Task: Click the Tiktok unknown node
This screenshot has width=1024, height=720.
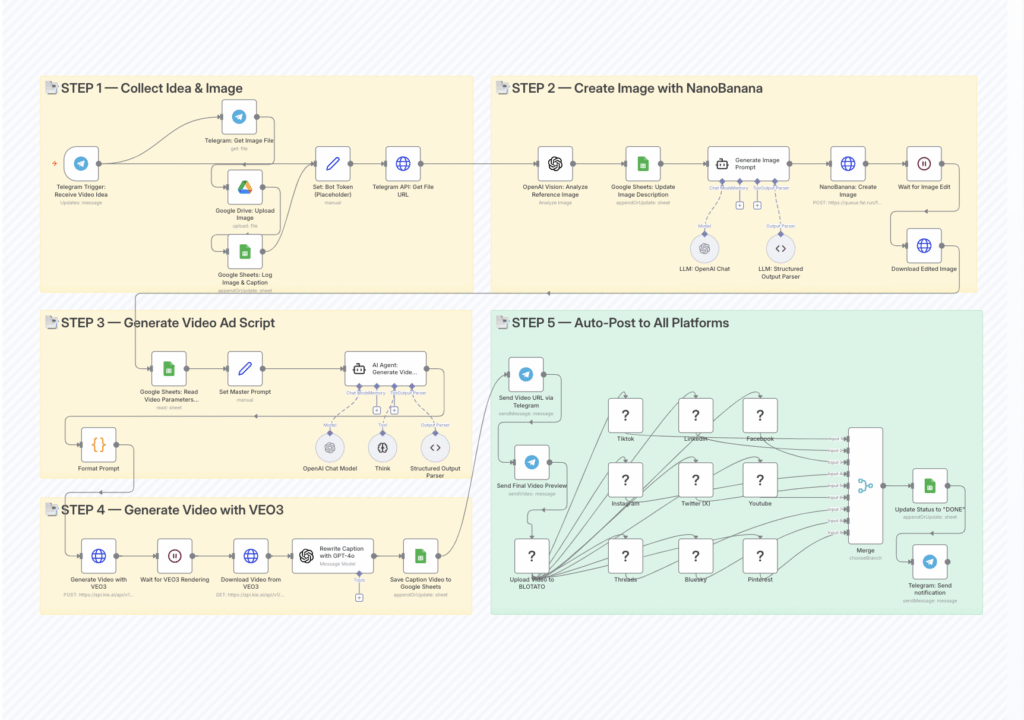Action: coord(626,415)
